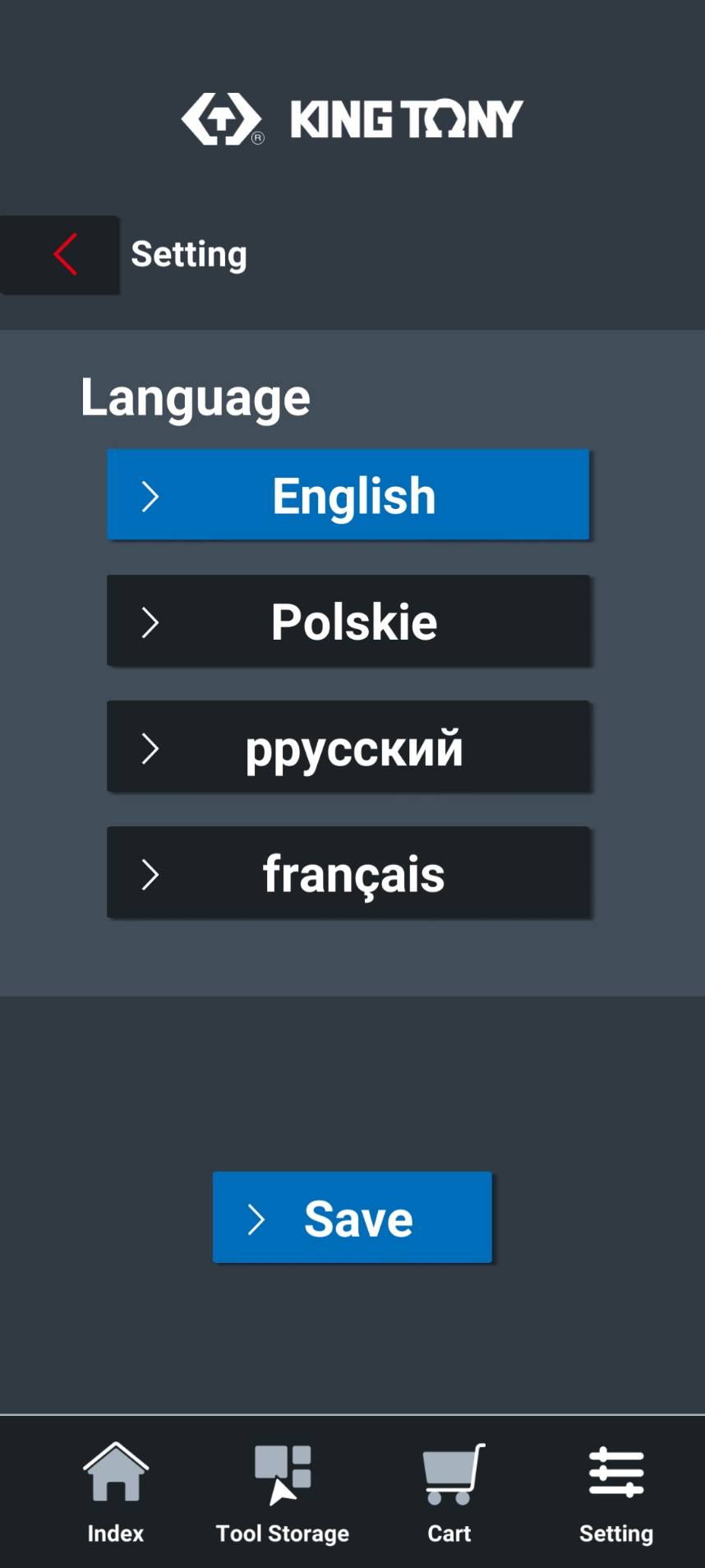Image resolution: width=705 pixels, height=1568 pixels.
Task: Click the chevron beside français
Action: point(150,874)
